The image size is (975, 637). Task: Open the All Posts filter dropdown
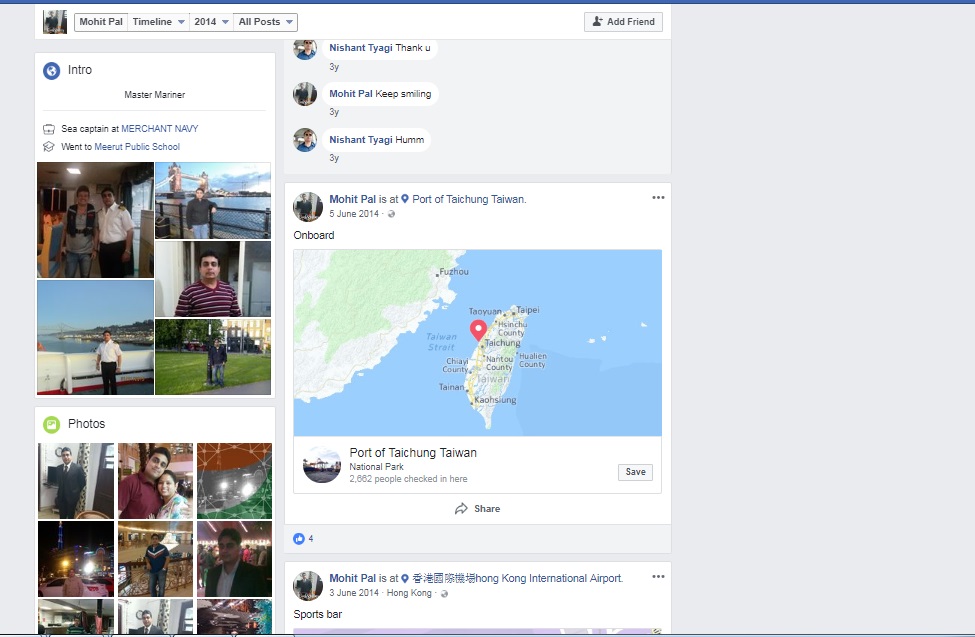(x=266, y=22)
